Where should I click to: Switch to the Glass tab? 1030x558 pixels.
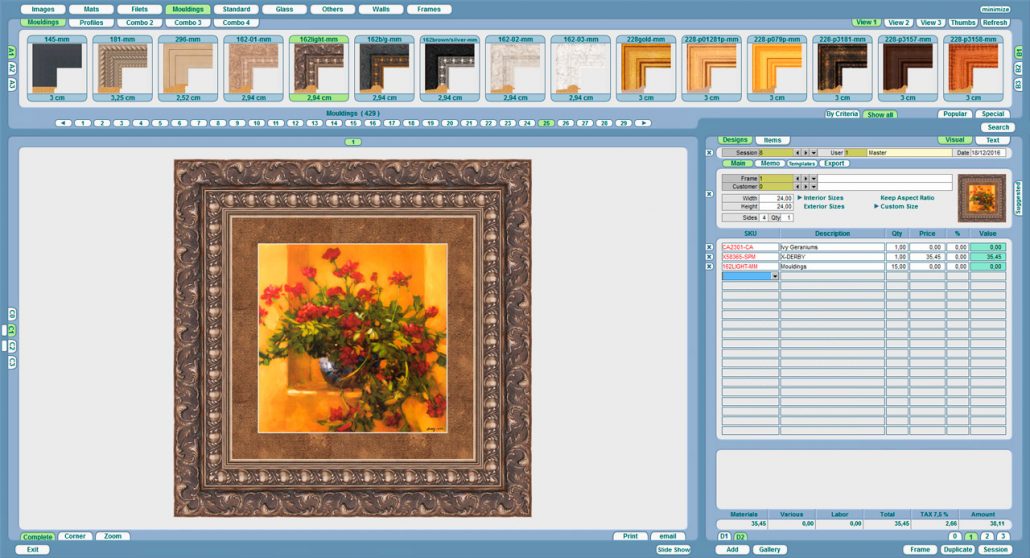[284, 9]
